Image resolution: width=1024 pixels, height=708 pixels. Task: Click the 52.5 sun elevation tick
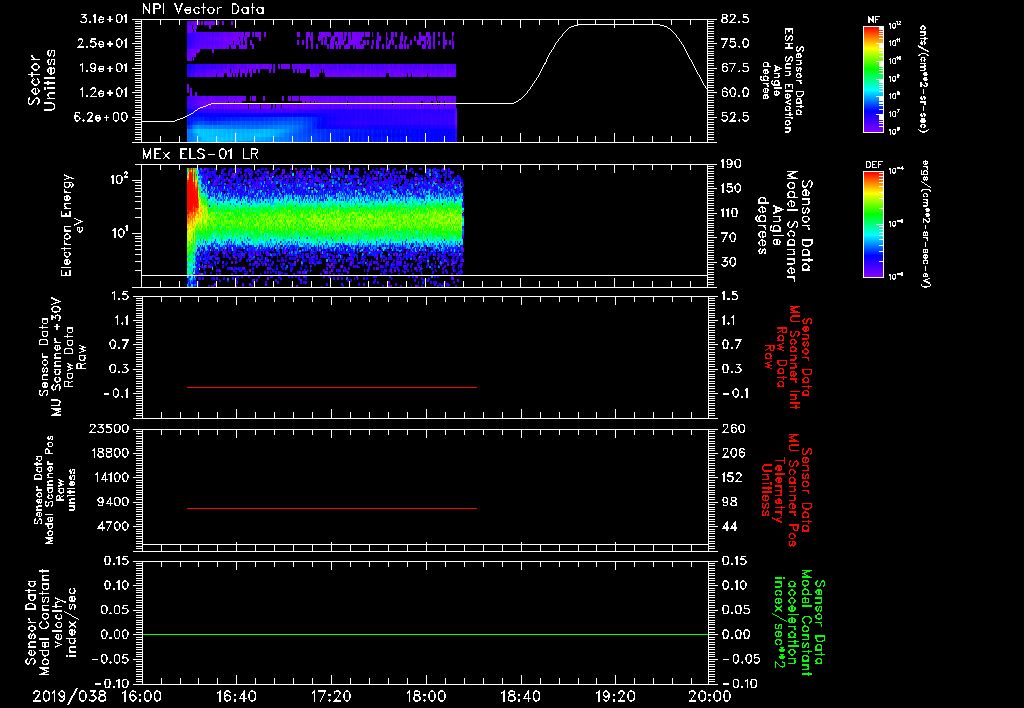click(x=735, y=118)
